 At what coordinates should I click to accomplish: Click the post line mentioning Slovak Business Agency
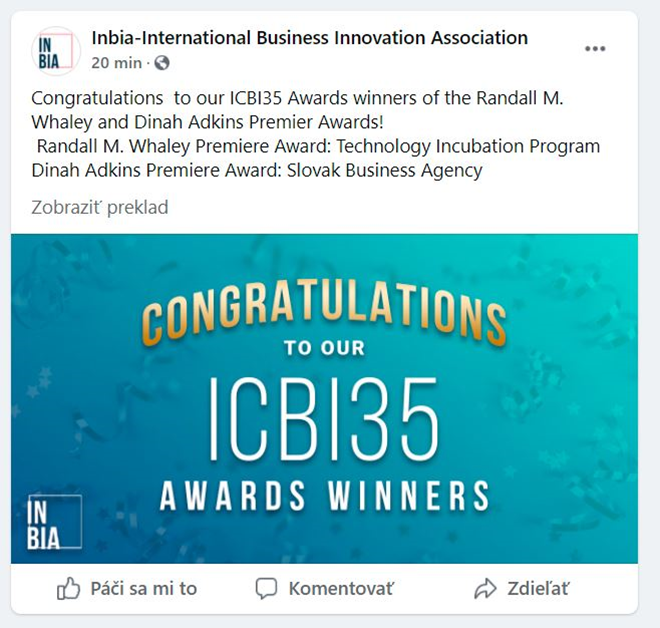(x=257, y=170)
